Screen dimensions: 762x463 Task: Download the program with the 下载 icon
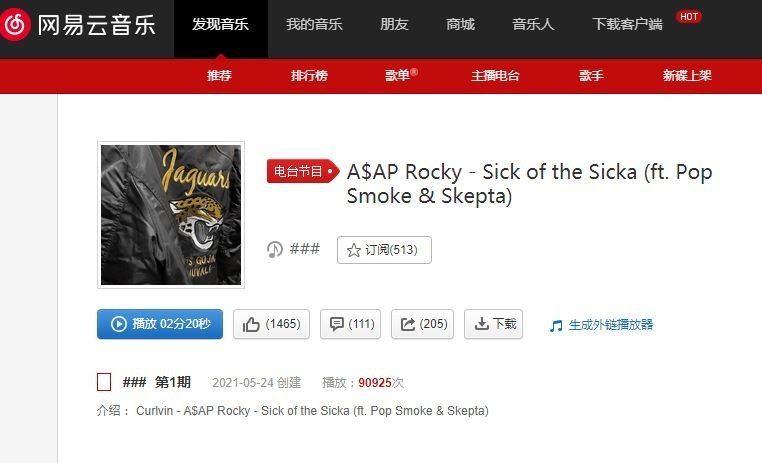(493, 324)
